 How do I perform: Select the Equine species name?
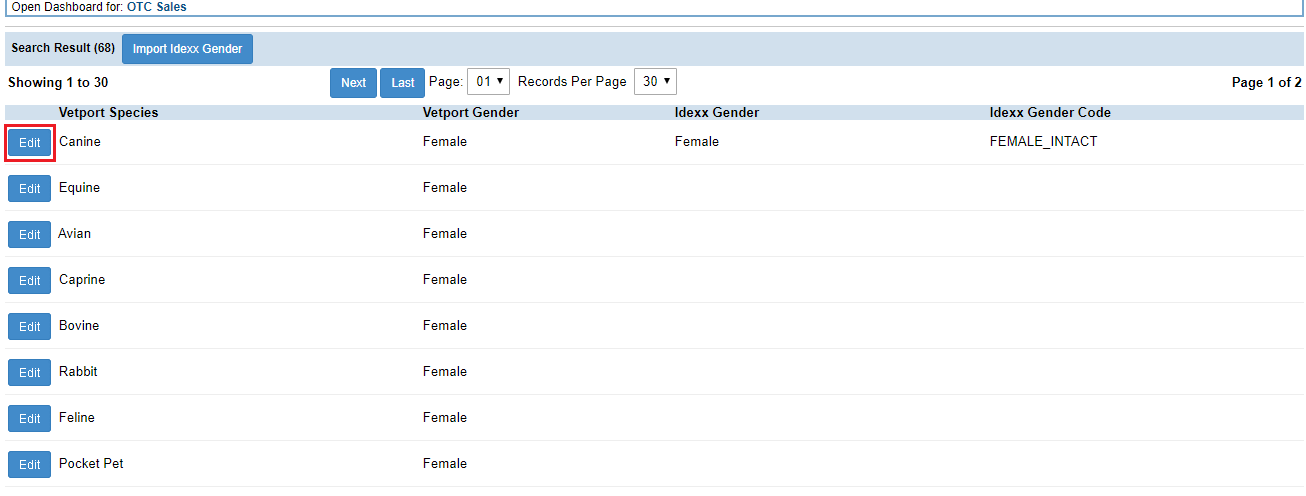[x=79, y=188]
